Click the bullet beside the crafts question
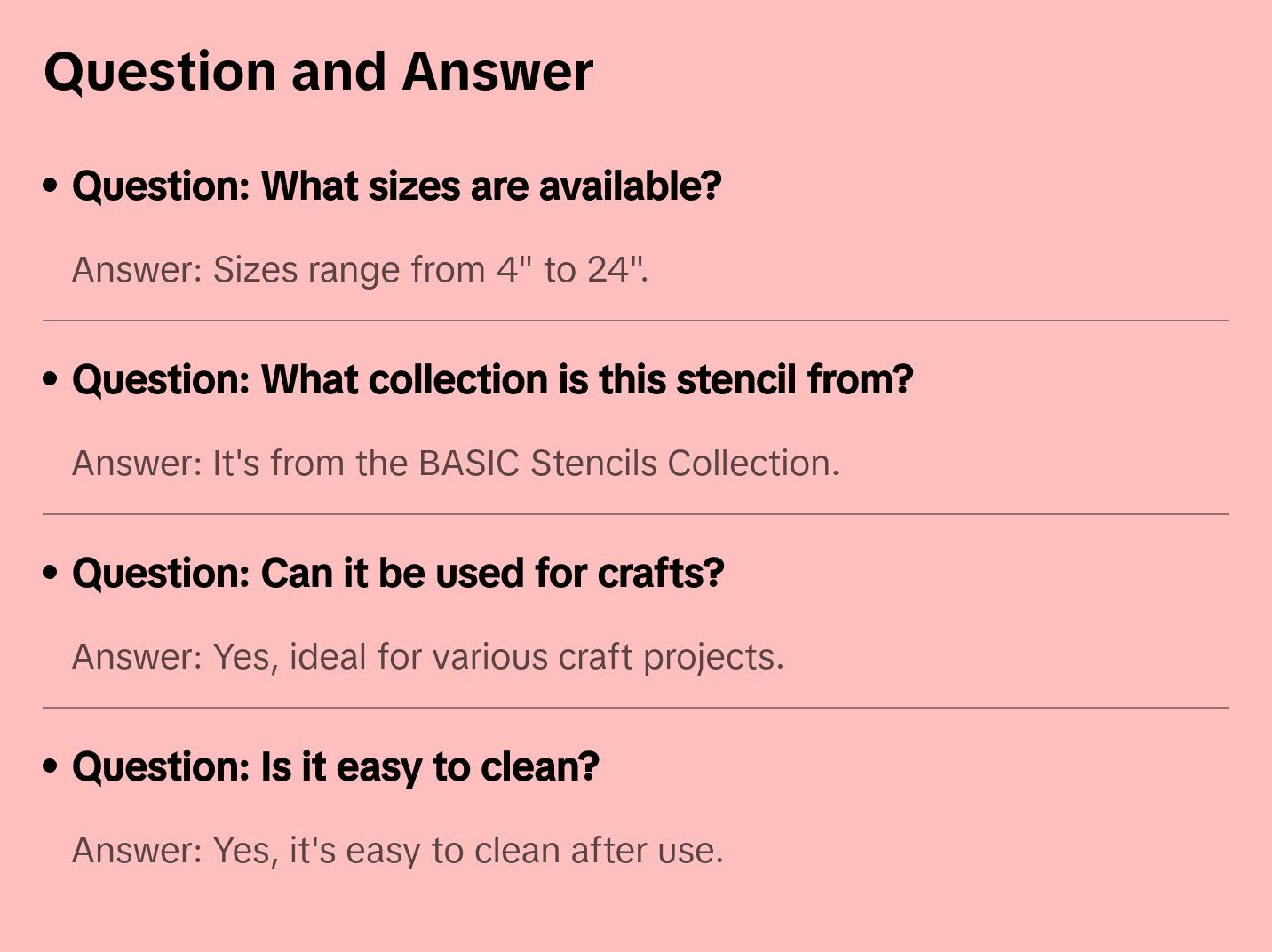 coord(51,573)
